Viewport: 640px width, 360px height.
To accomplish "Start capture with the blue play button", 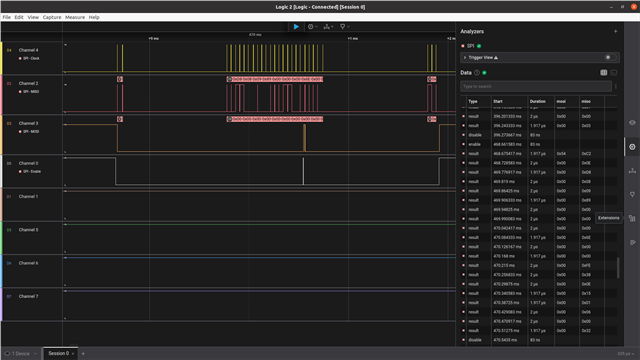I will (x=296, y=27).
